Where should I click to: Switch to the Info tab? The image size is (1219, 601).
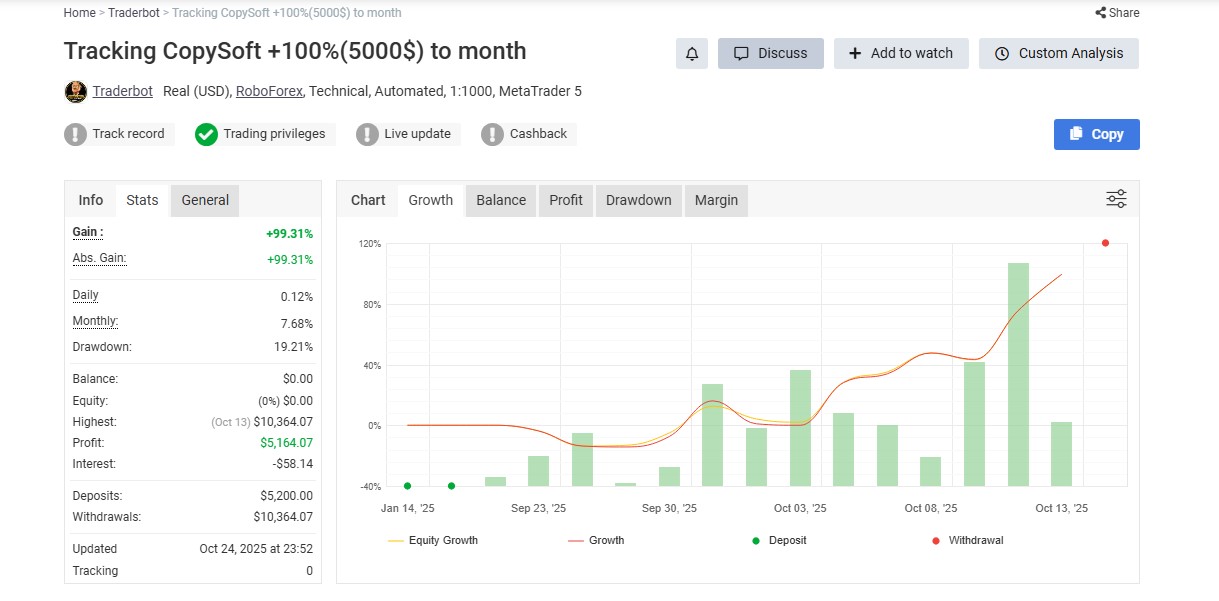91,200
